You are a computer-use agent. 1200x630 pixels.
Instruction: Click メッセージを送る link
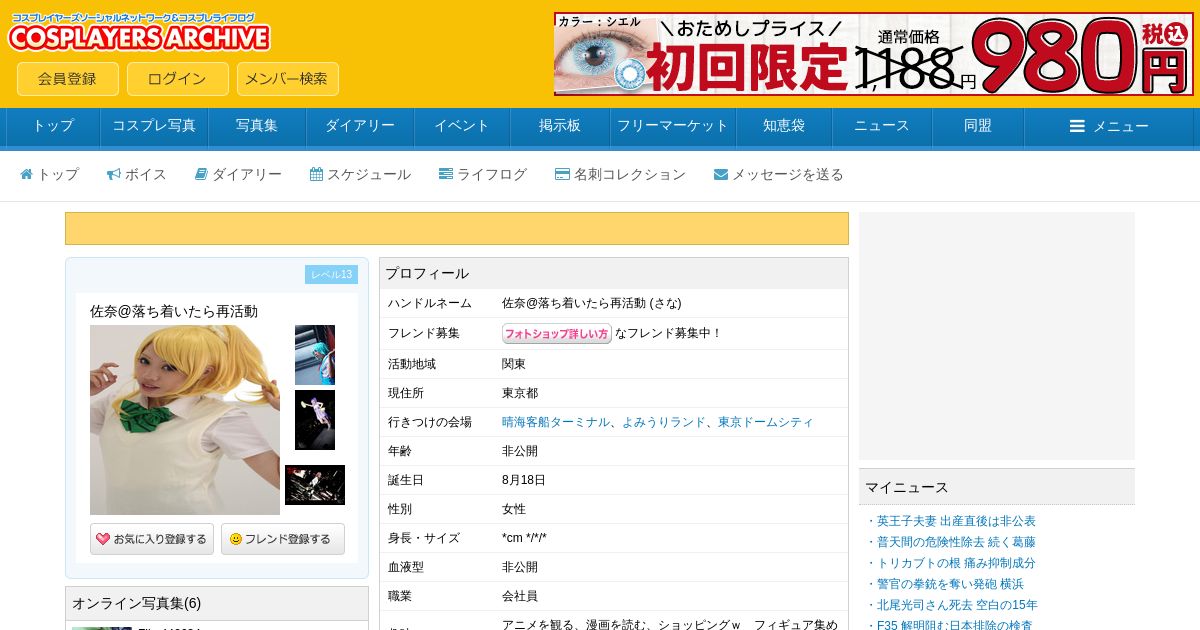click(779, 174)
